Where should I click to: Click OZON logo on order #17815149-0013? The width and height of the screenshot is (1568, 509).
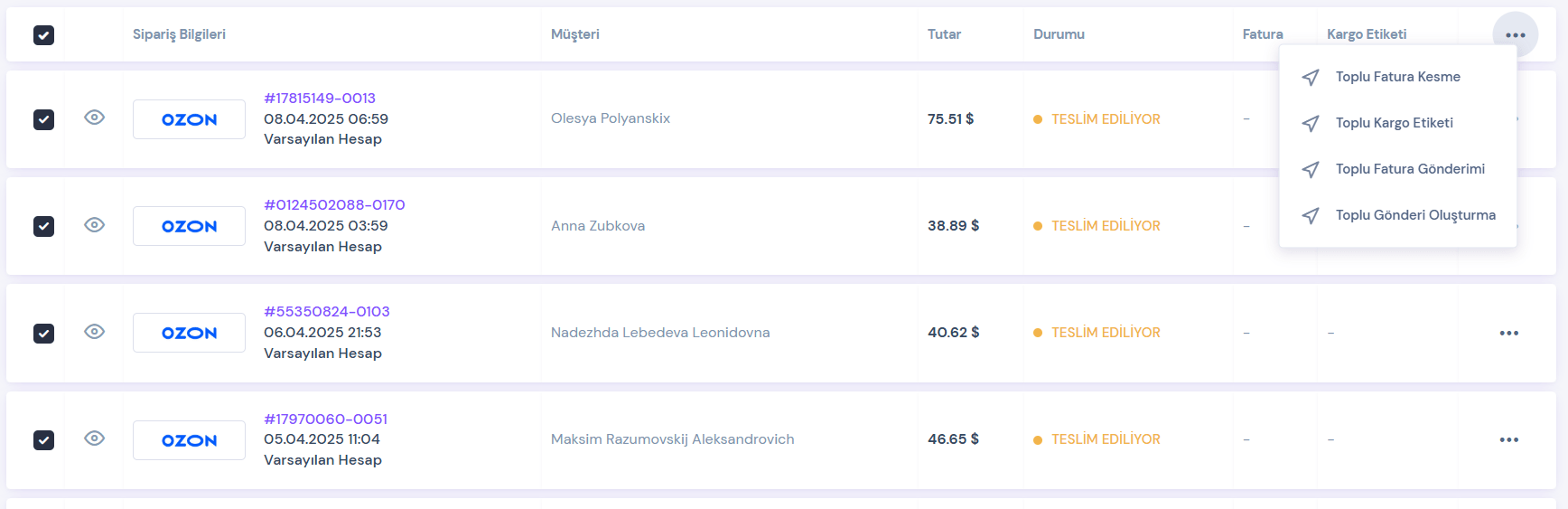tap(189, 119)
